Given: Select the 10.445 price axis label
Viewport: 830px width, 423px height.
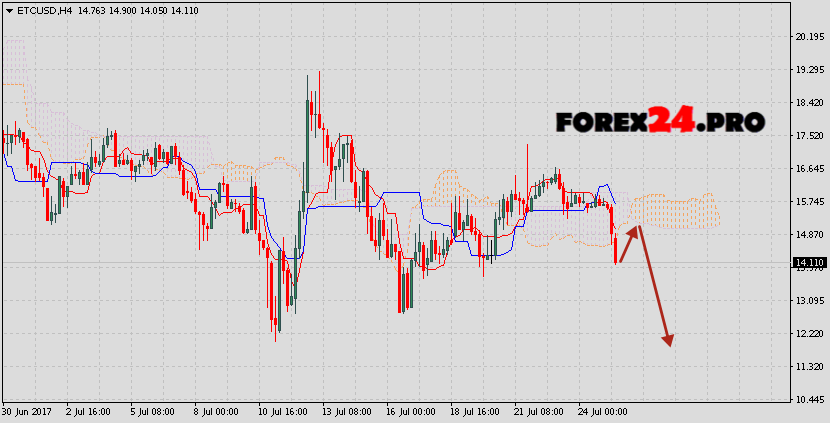Looking at the screenshot, I should (x=808, y=400).
